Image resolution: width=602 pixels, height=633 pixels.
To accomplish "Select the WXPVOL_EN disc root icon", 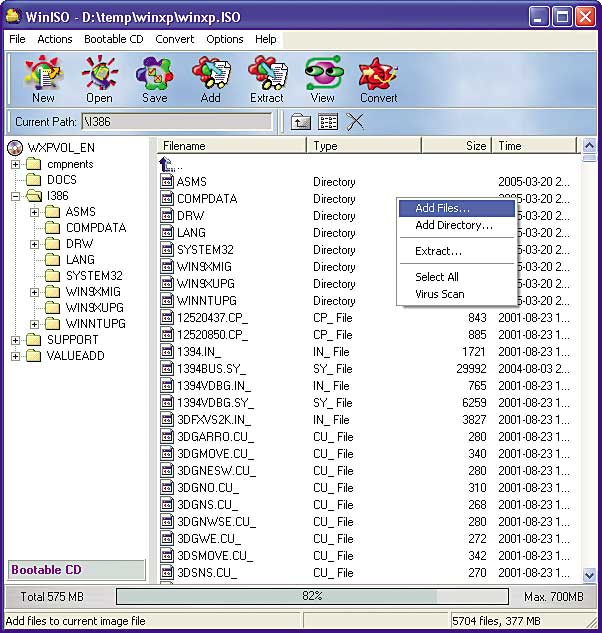I will (15, 148).
